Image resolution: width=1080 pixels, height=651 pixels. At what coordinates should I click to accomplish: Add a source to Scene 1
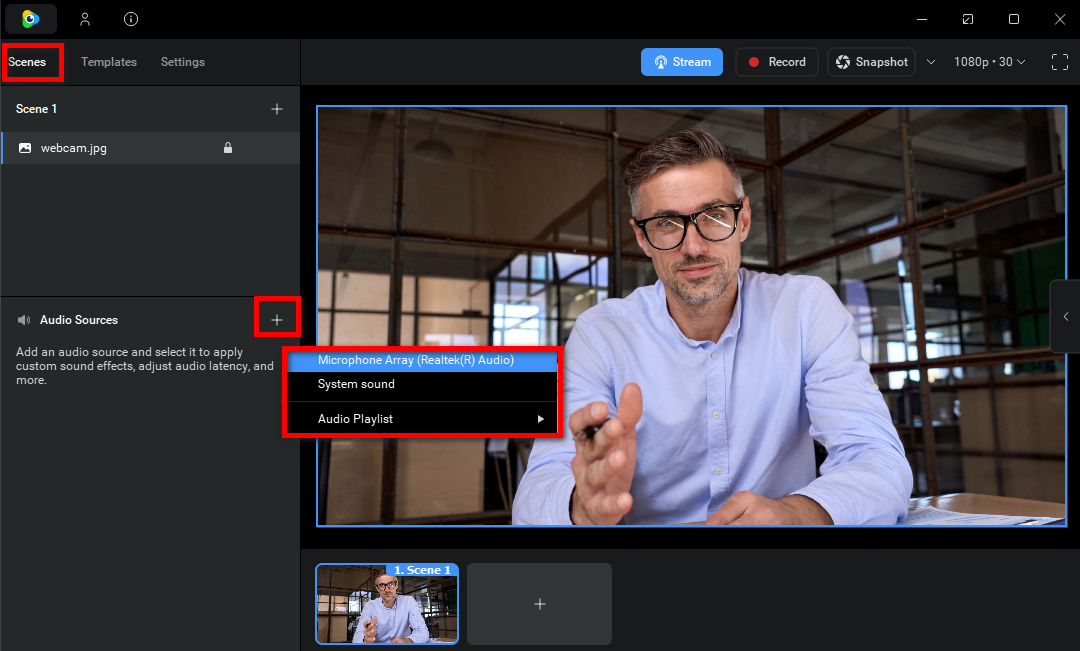tap(277, 109)
